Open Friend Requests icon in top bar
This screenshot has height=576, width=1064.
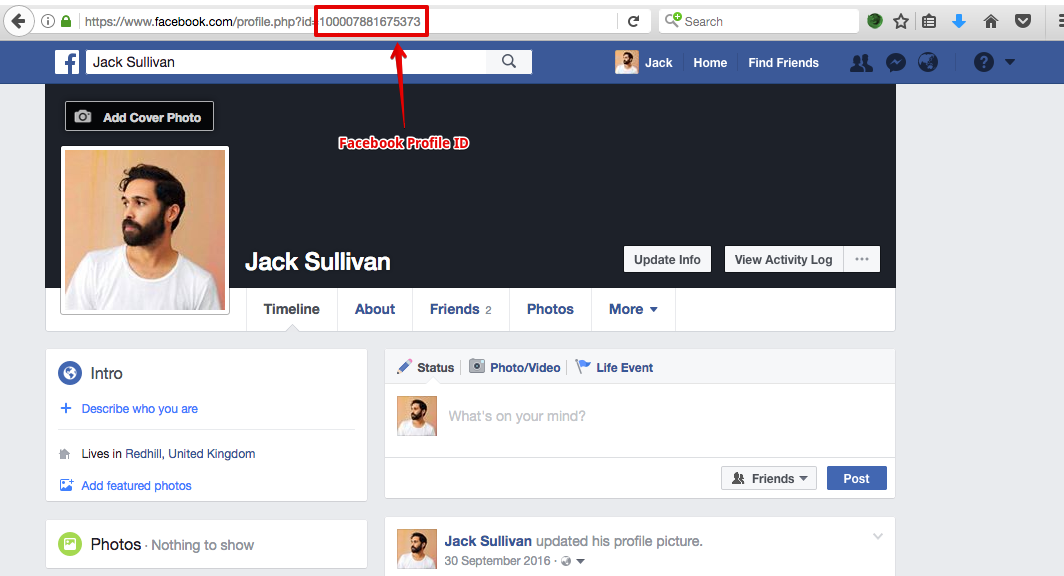(x=862, y=62)
